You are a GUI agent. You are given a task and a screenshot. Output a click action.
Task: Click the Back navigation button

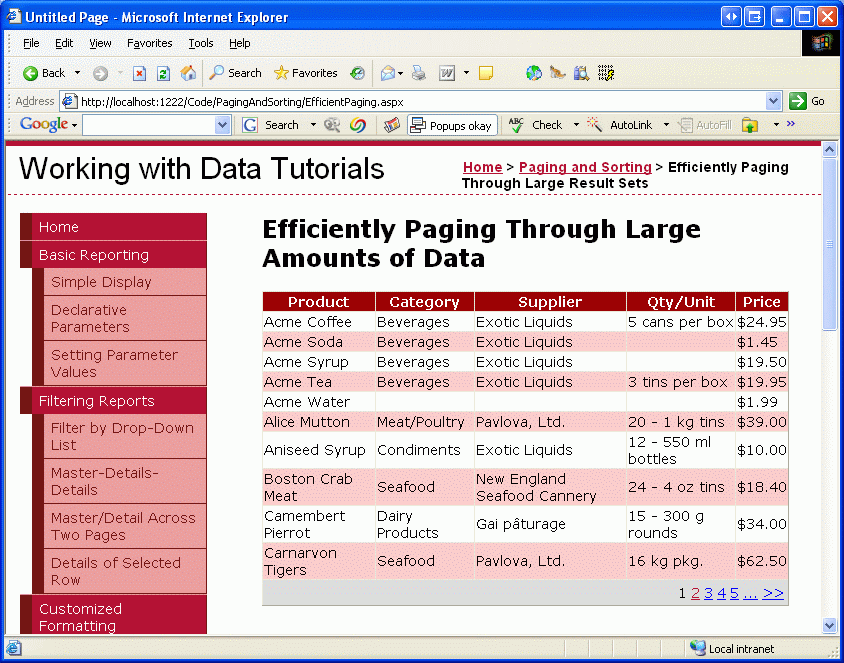(x=44, y=73)
